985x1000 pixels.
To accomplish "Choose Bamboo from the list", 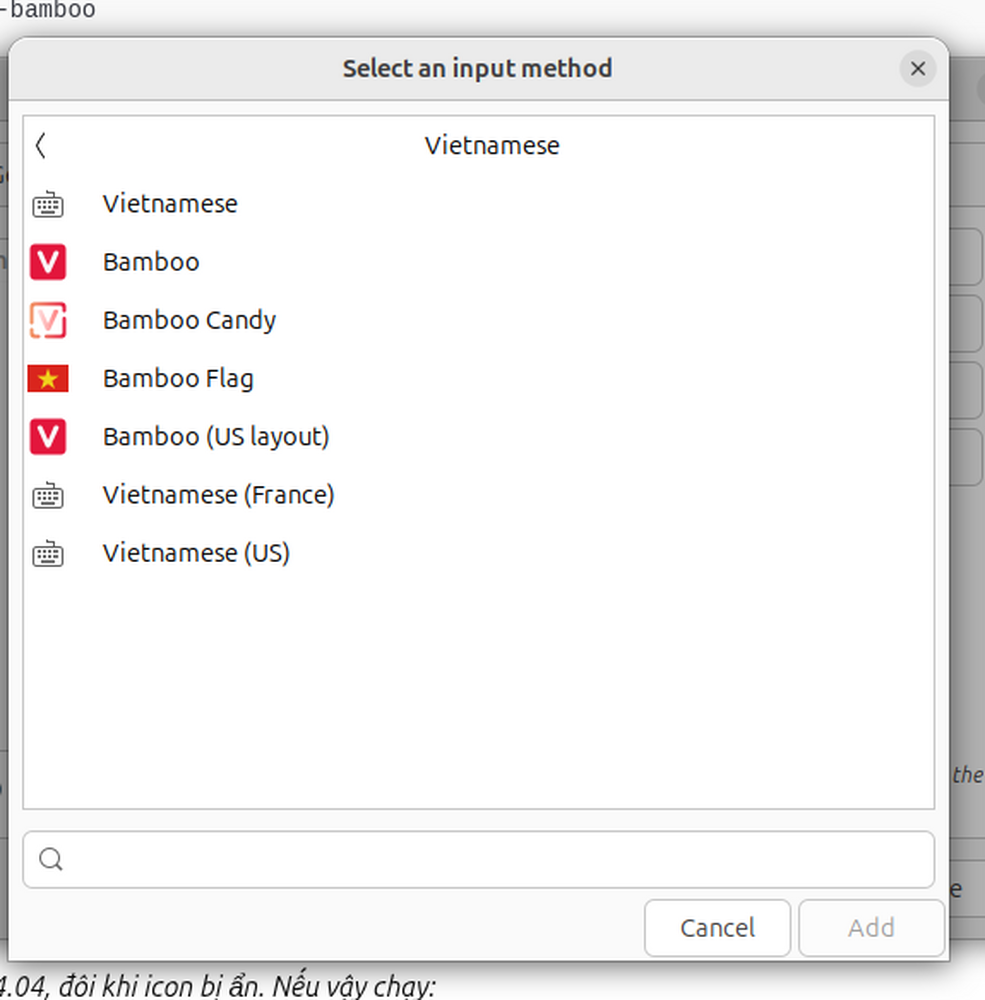I will (151, 262).
